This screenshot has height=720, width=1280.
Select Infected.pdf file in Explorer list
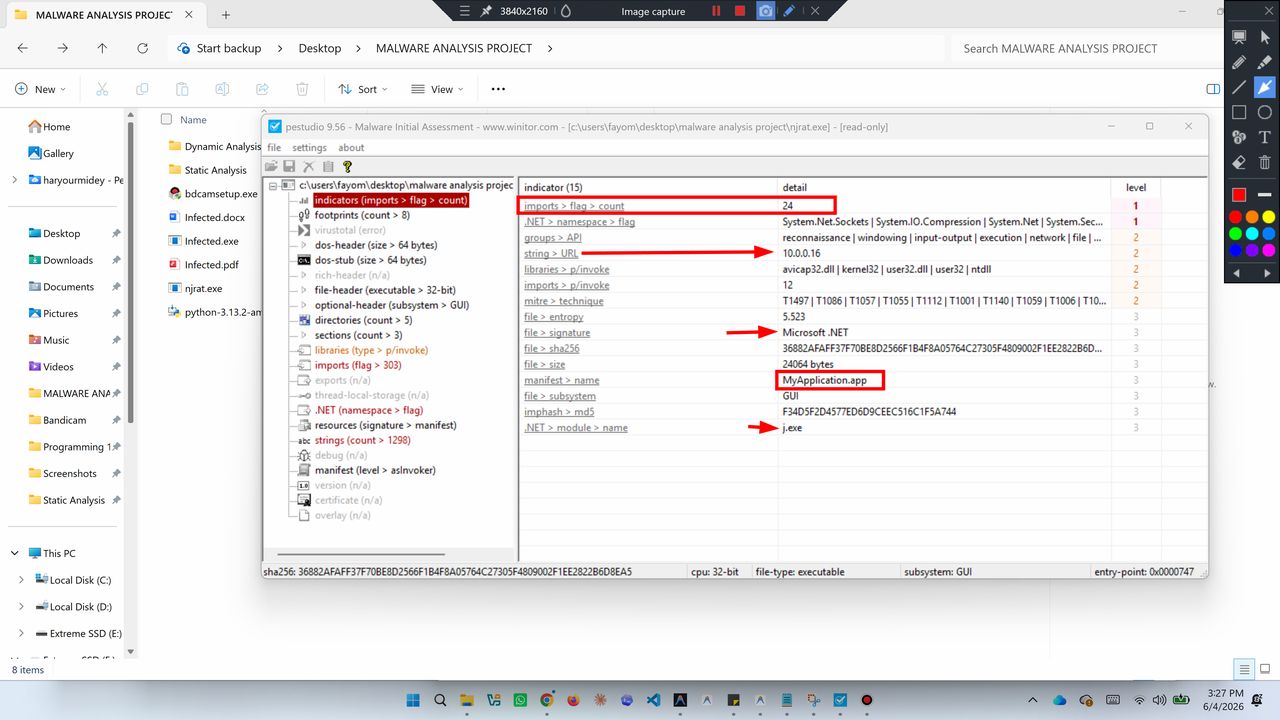(211, 265)
